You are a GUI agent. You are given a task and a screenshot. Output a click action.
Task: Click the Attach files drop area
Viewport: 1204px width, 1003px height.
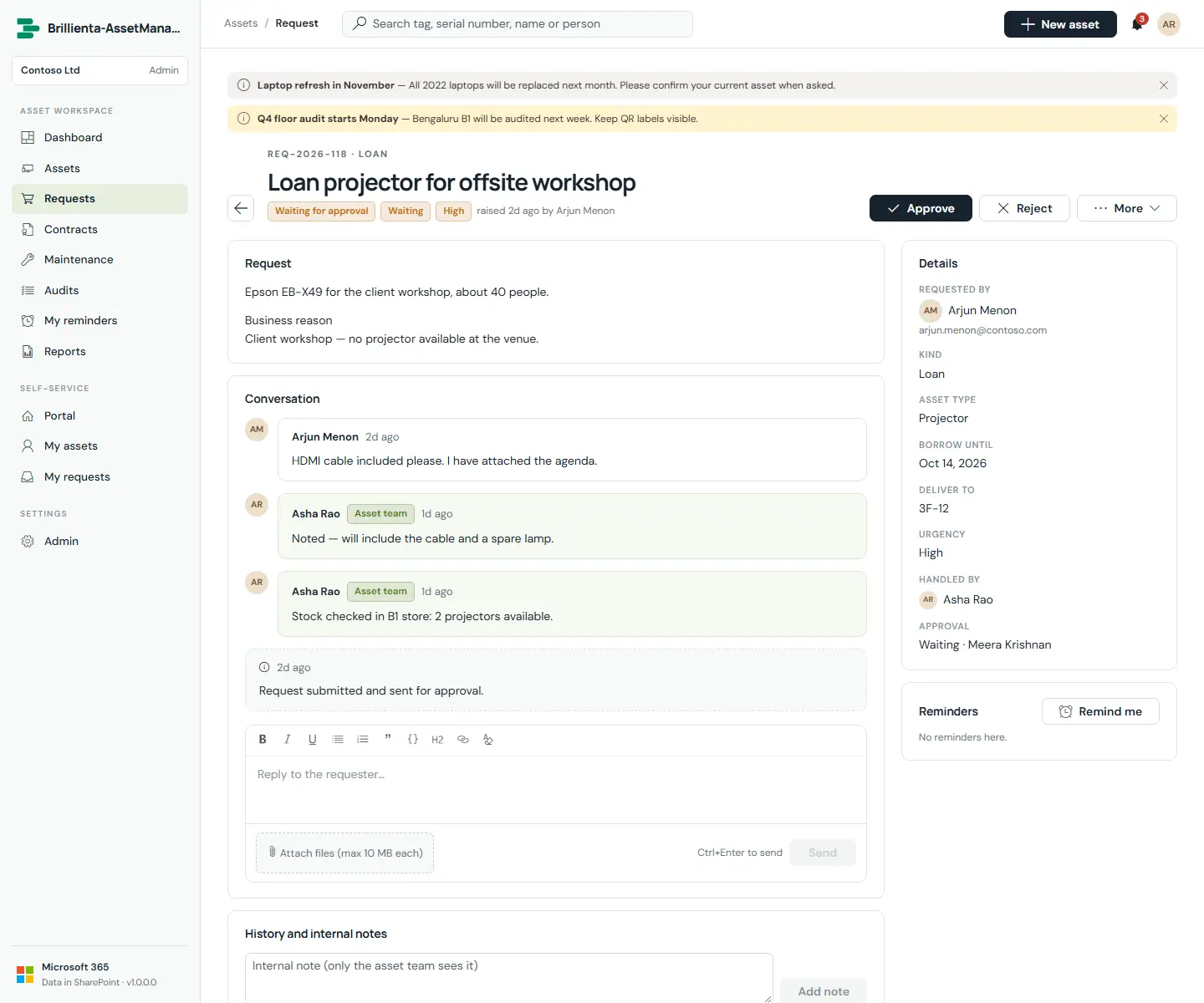tap(344, 853)
